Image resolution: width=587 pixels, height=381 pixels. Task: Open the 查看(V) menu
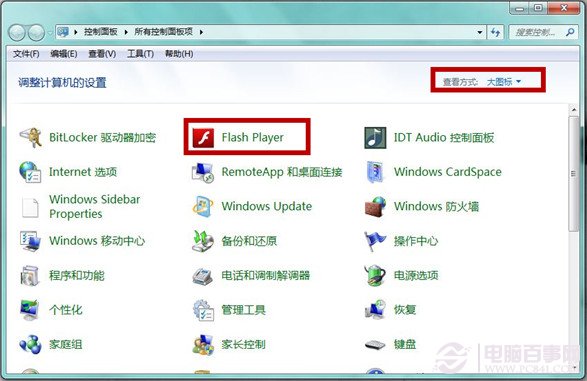pos(102,54)
